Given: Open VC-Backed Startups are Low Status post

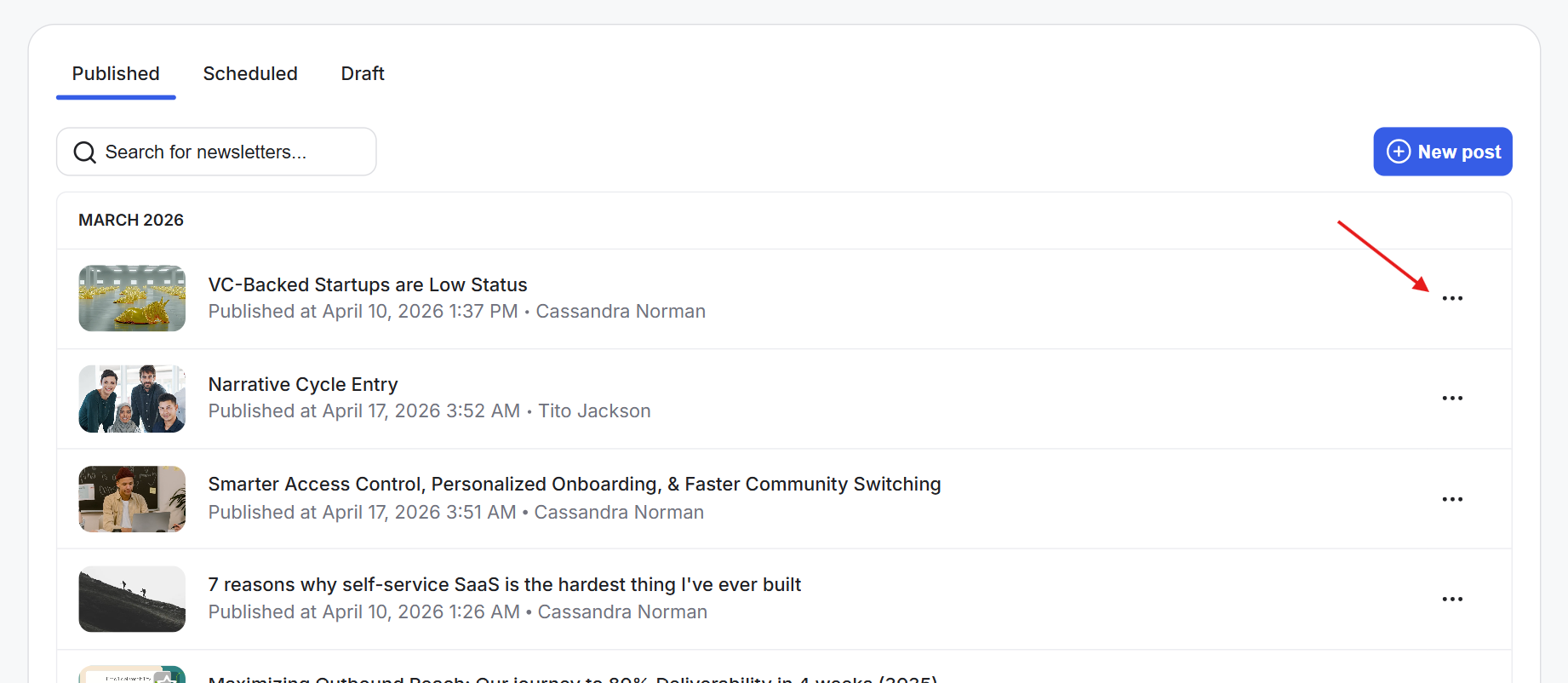Looking at the screenshot, I should point(368,284).
